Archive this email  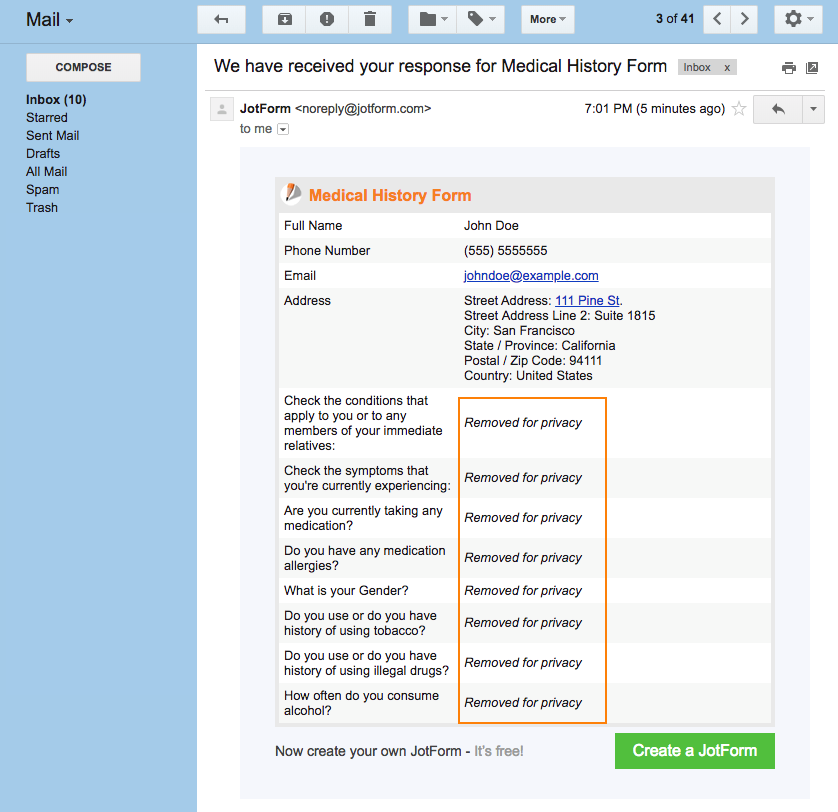[284, 20]
